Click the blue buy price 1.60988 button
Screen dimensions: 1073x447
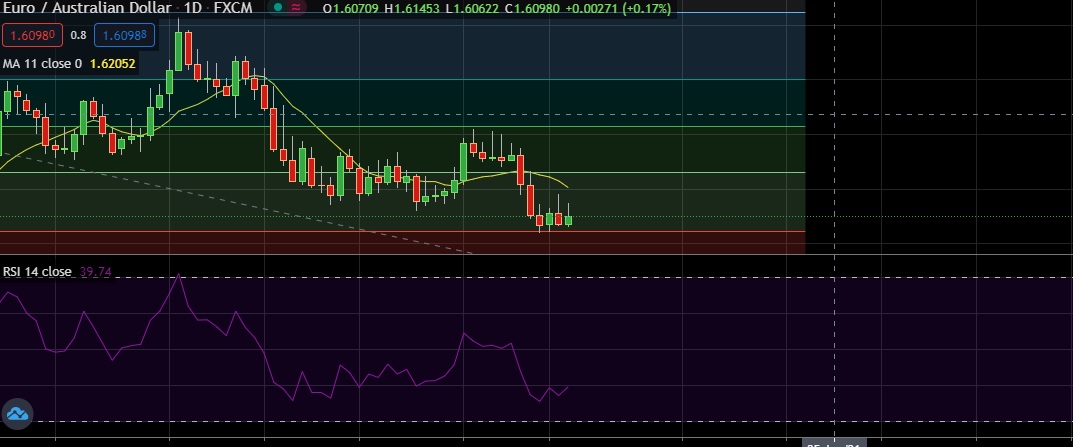124,35
